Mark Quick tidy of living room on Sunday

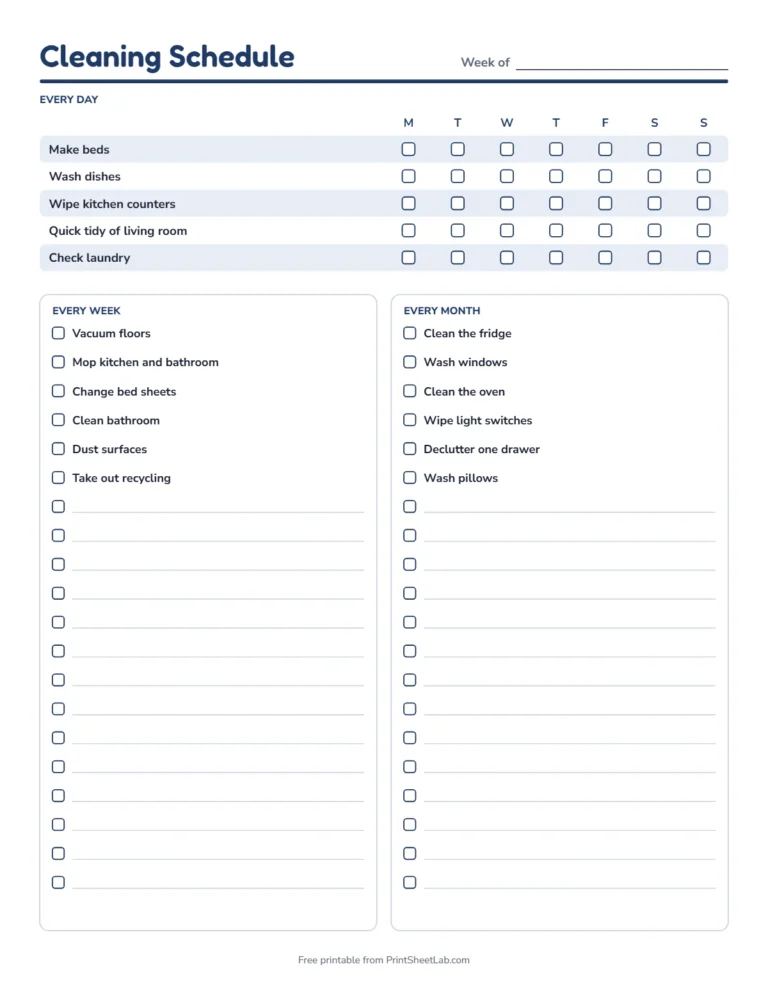pos(703,230)
